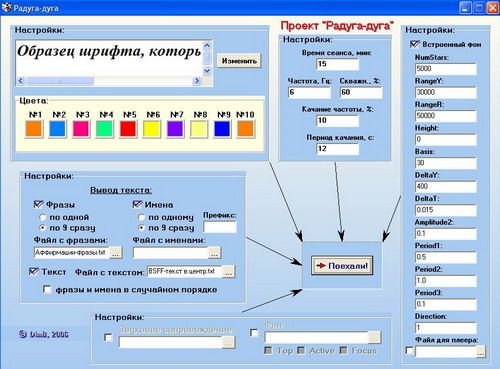Click the Изменить font button
The height and width of the screenshot is (369, 500).
[x=239, y=61]
